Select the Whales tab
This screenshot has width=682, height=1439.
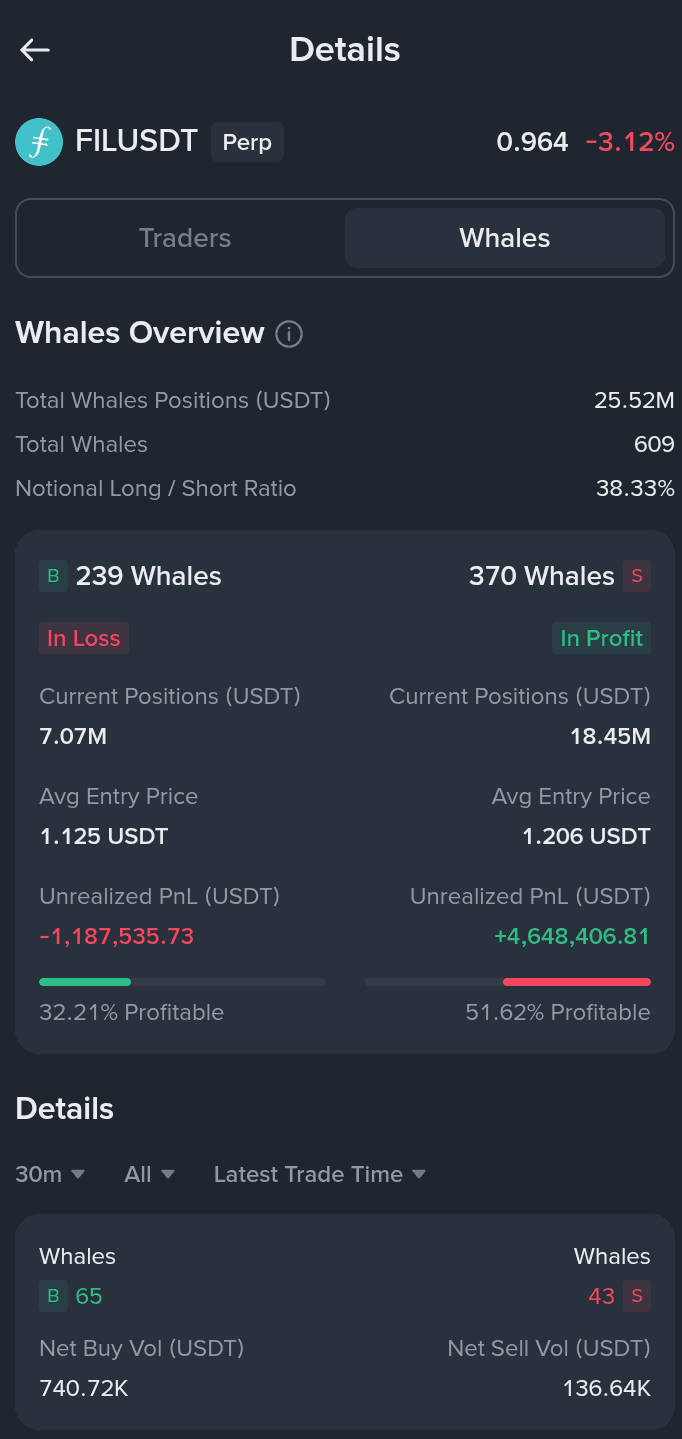505,238
